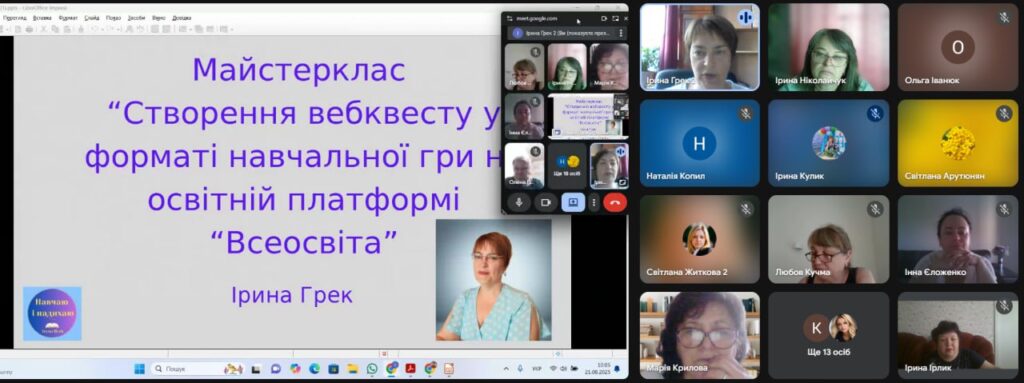This screenshot has height=383, width=1024.
Task: Click the Windows Start button
Action: click(140, 369)
